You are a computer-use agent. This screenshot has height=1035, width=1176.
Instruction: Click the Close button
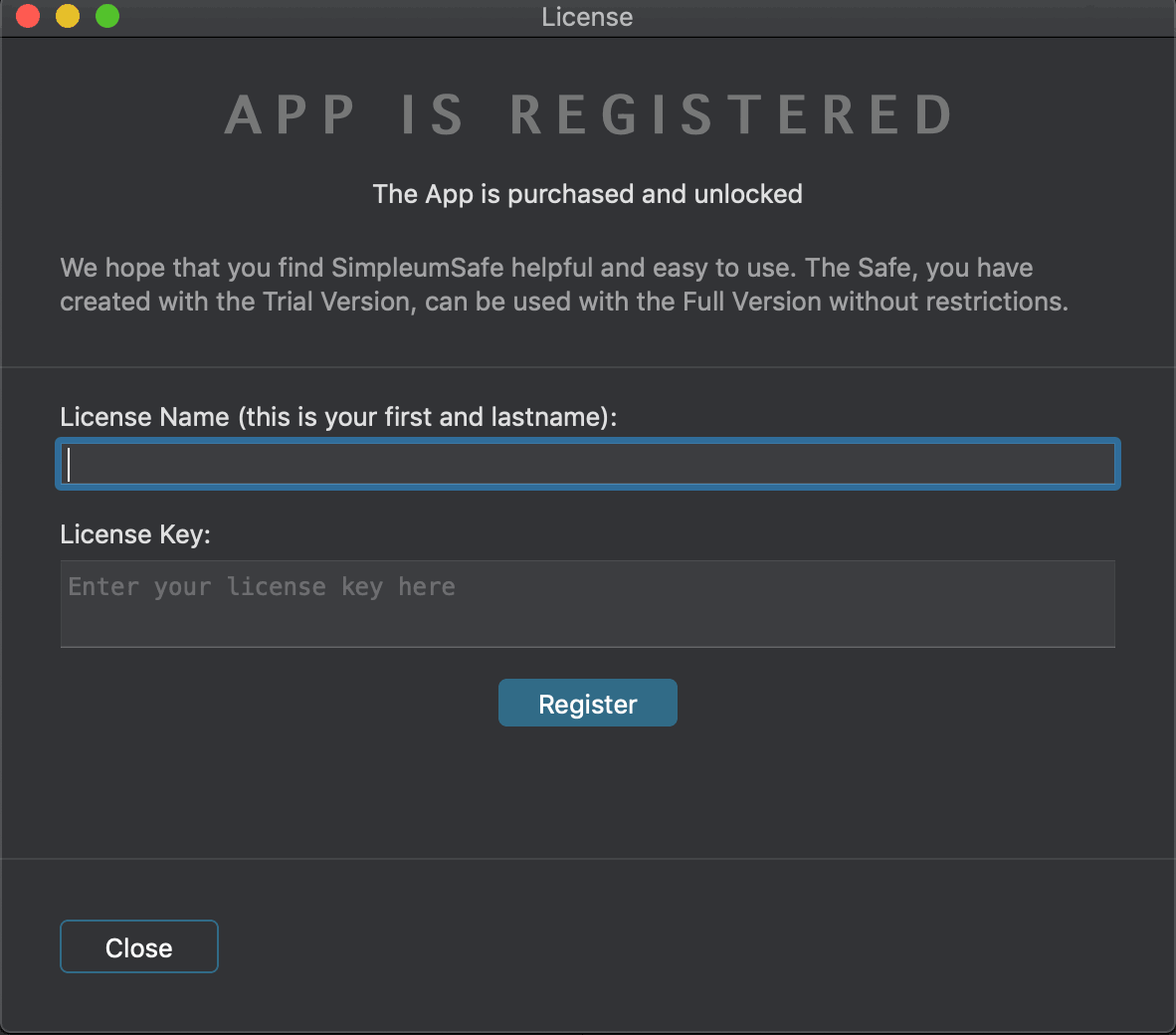click(x=138, y=946)
